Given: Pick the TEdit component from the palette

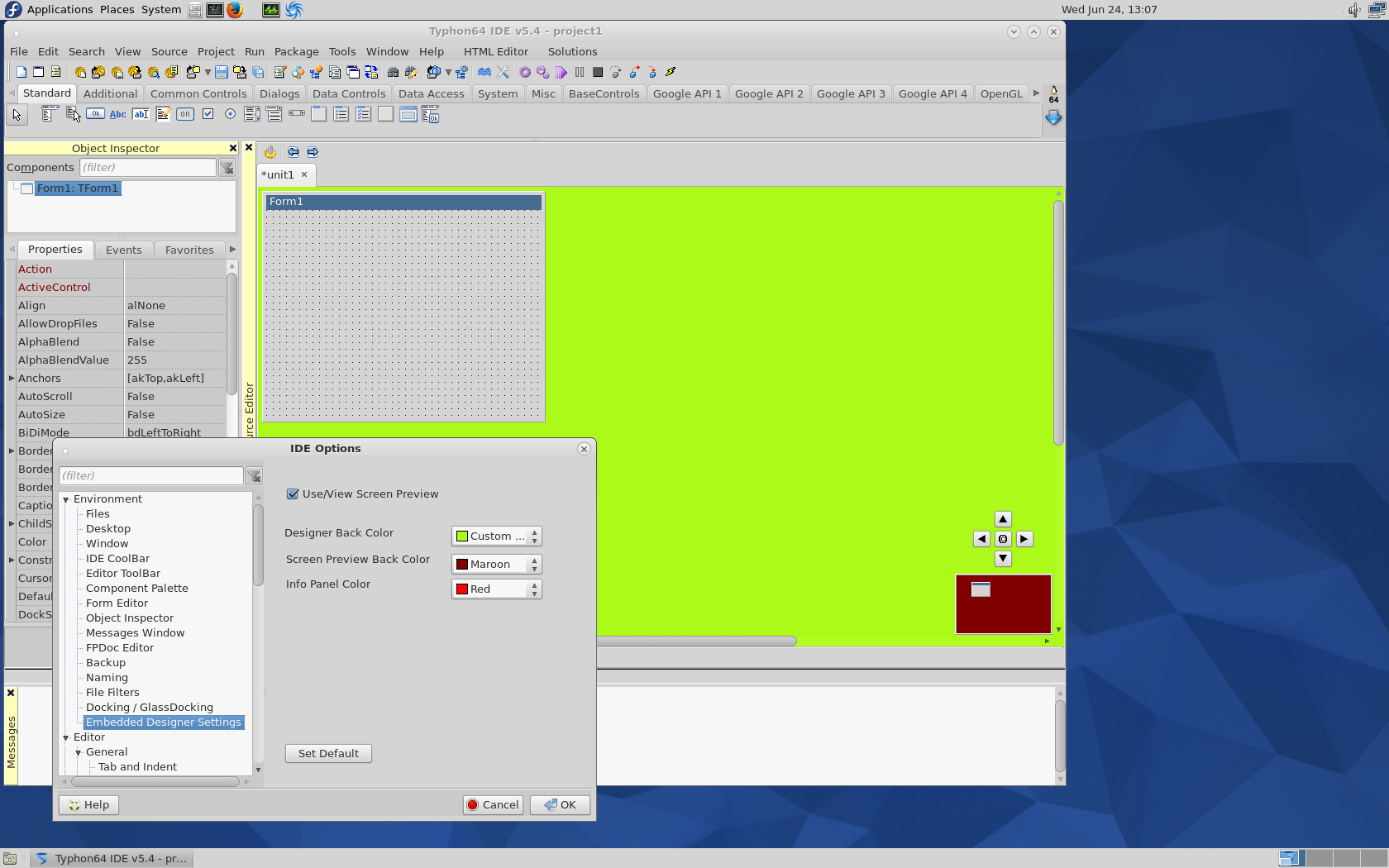Looking at the screenshot, I should 141,114.
